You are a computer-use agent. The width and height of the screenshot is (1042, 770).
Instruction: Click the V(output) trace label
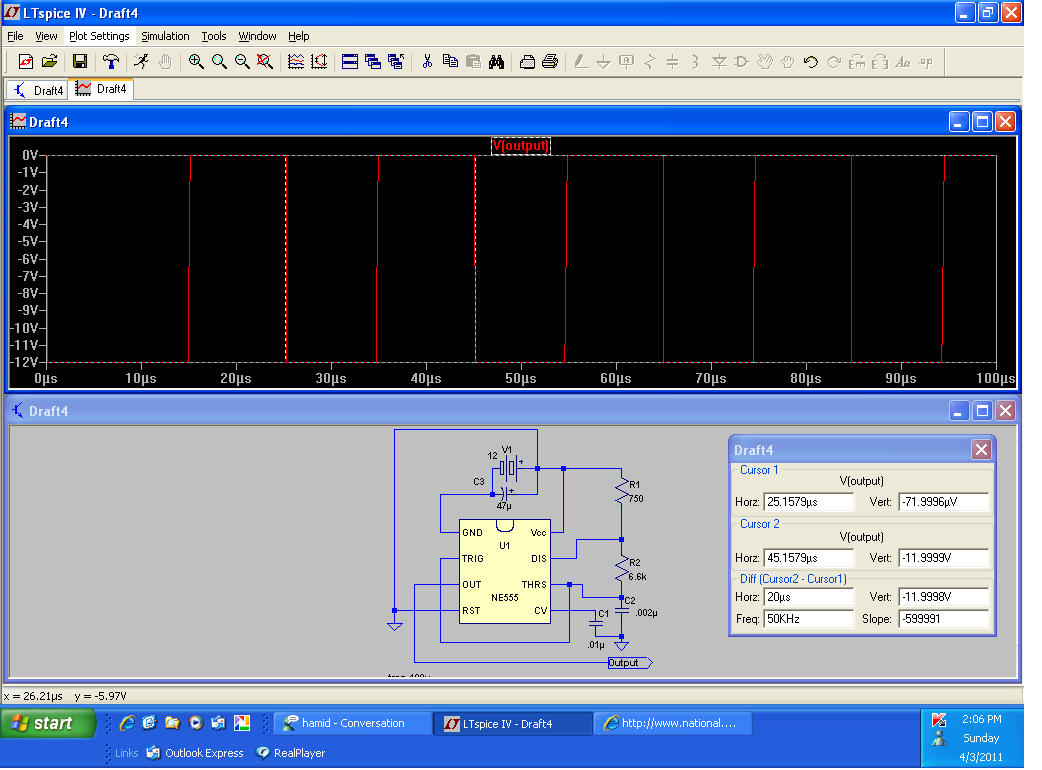[x=521, y=145]
